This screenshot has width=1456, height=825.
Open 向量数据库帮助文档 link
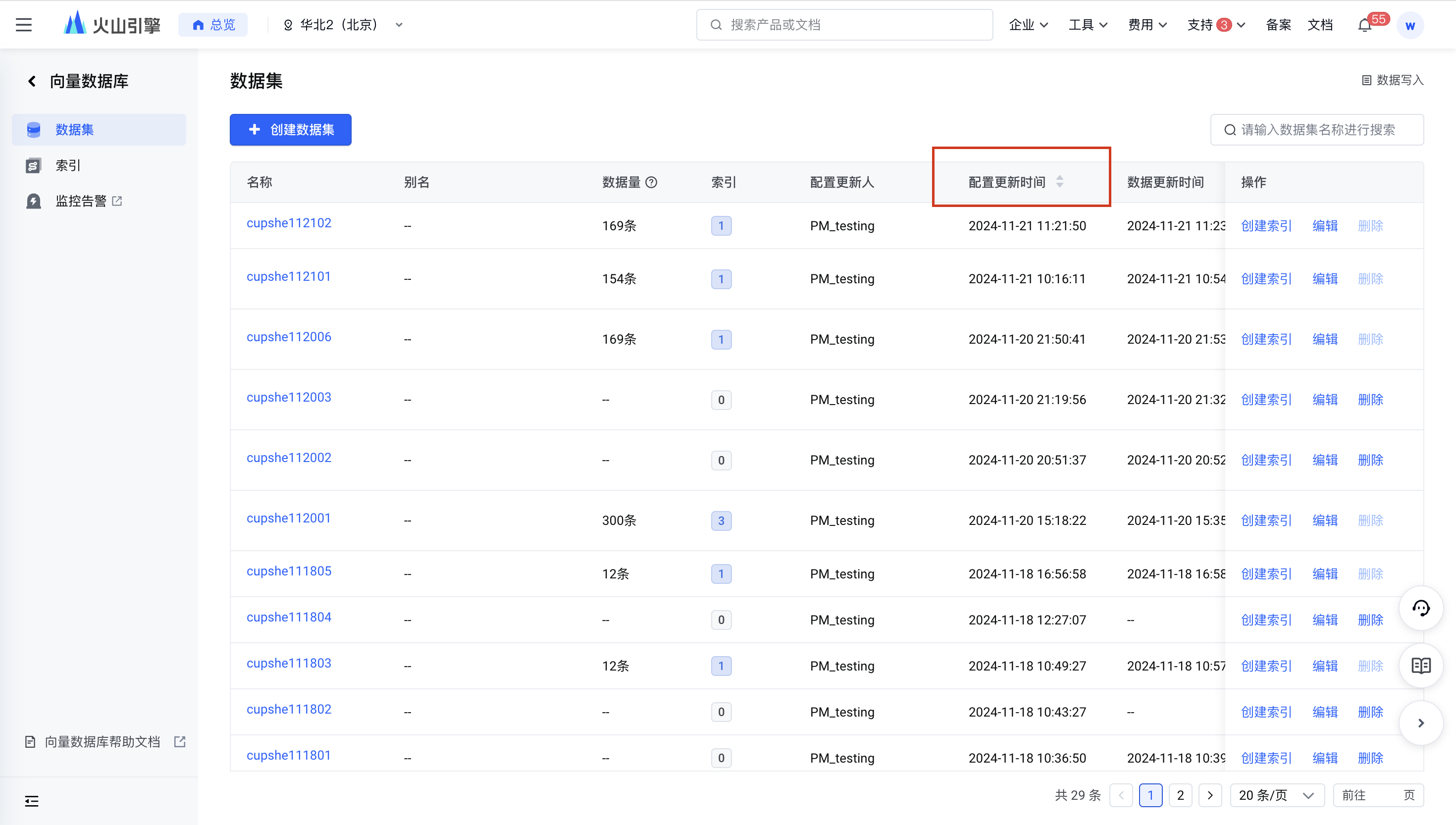tap(105, 742)
